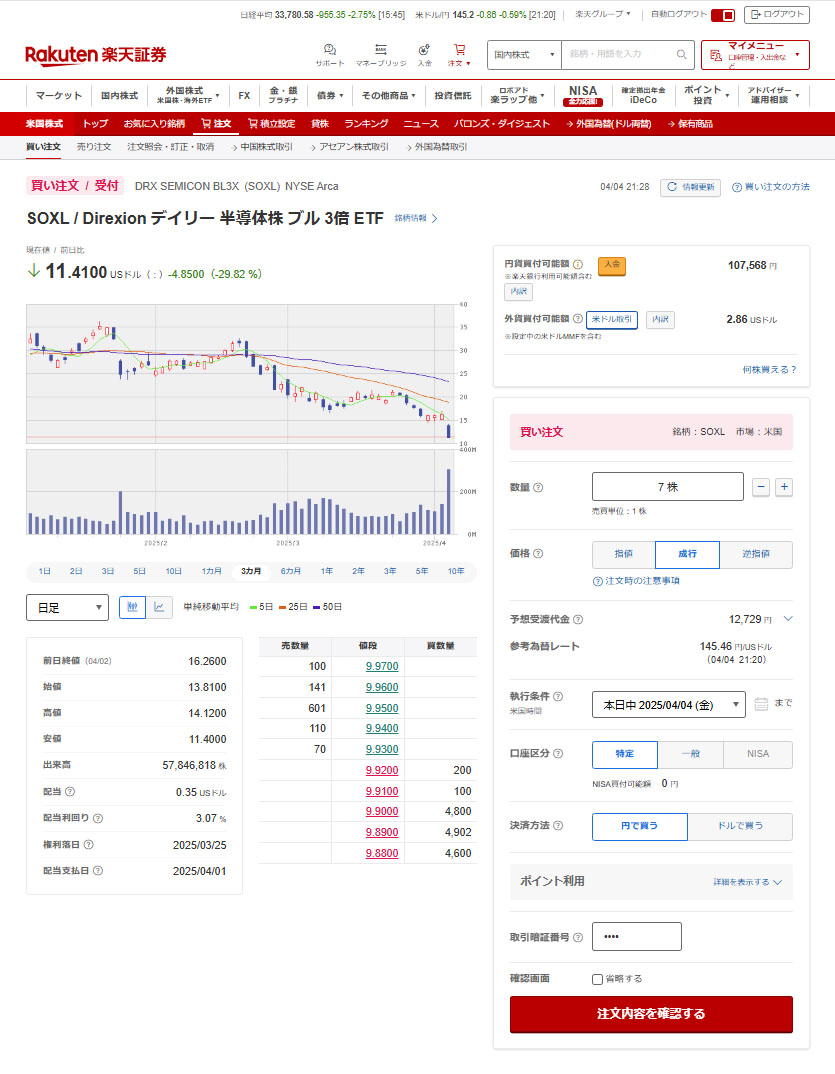The width and height of the screenshot is (835, 1074).
Task: Click the help icon next to 数量
Action: point(538,488)
